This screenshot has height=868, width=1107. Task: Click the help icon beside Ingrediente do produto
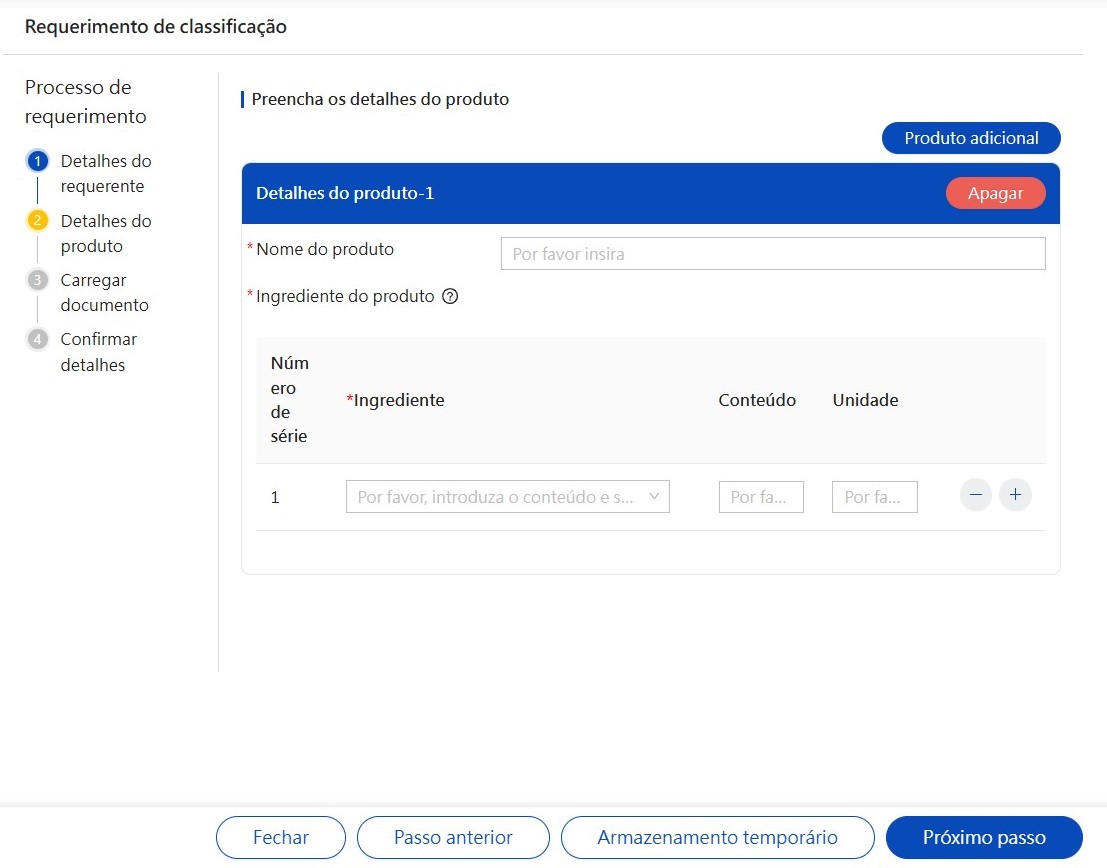pyautogui.click(x=450, y=297)
